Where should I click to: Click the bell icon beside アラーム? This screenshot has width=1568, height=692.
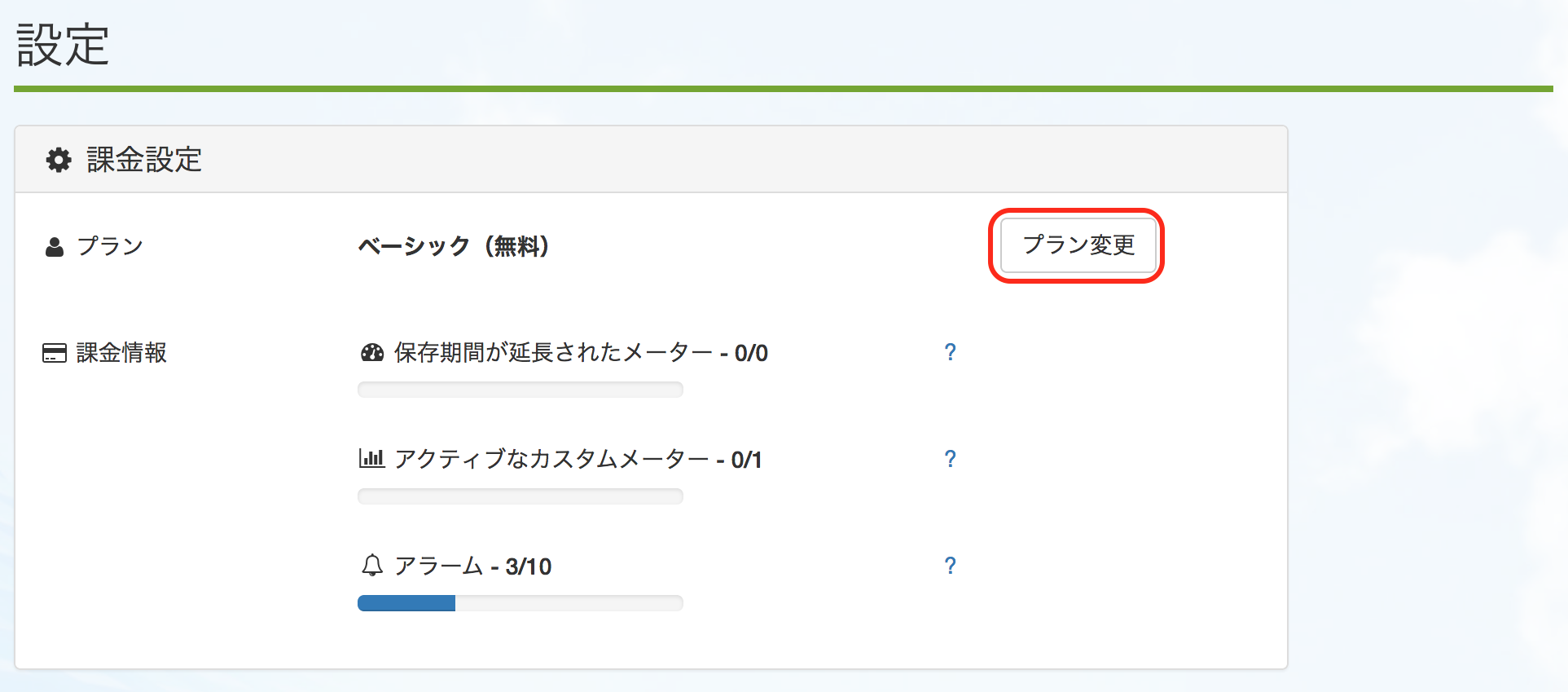click(372, 565)
